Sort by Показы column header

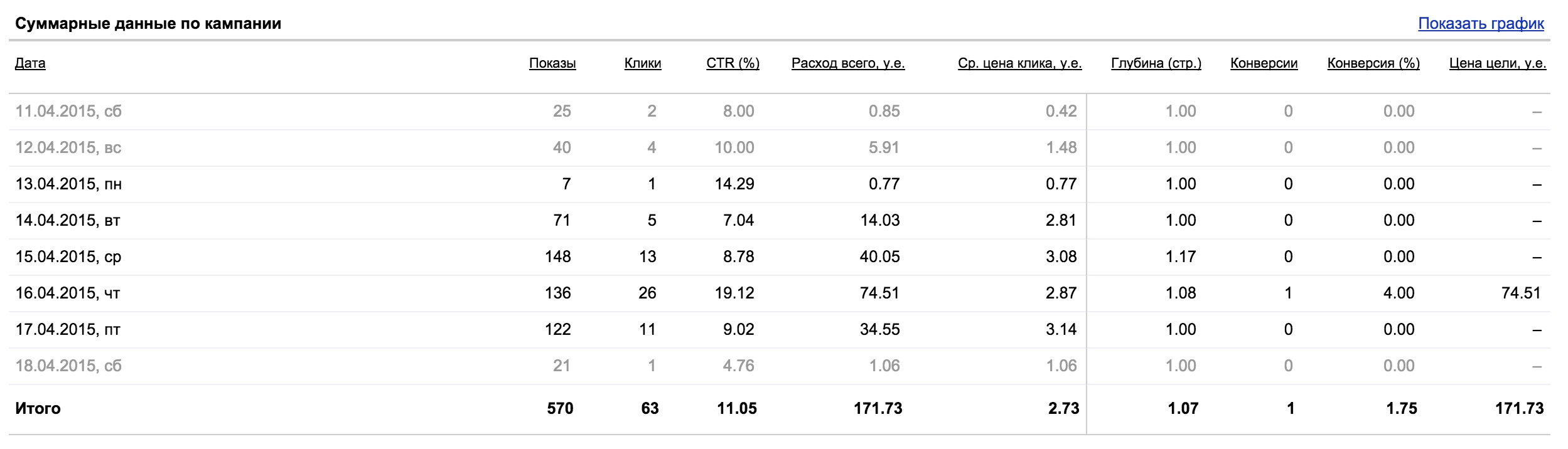tap(552, 63)
